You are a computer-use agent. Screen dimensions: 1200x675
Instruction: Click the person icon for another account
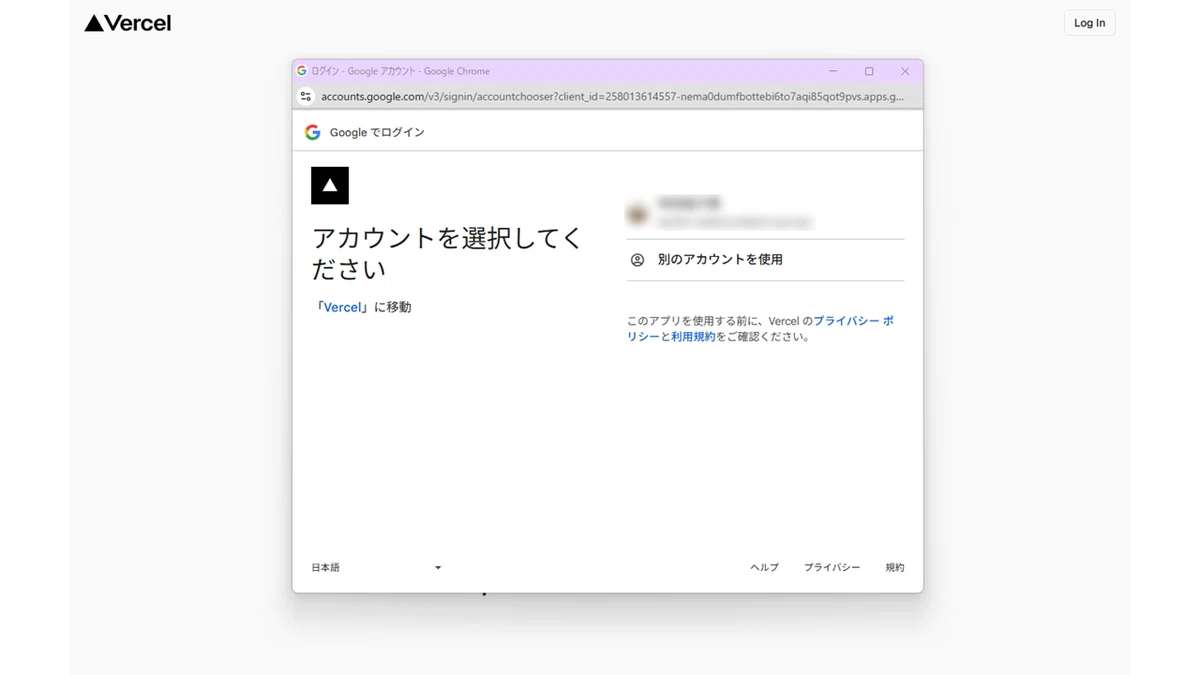coord(637,260)
